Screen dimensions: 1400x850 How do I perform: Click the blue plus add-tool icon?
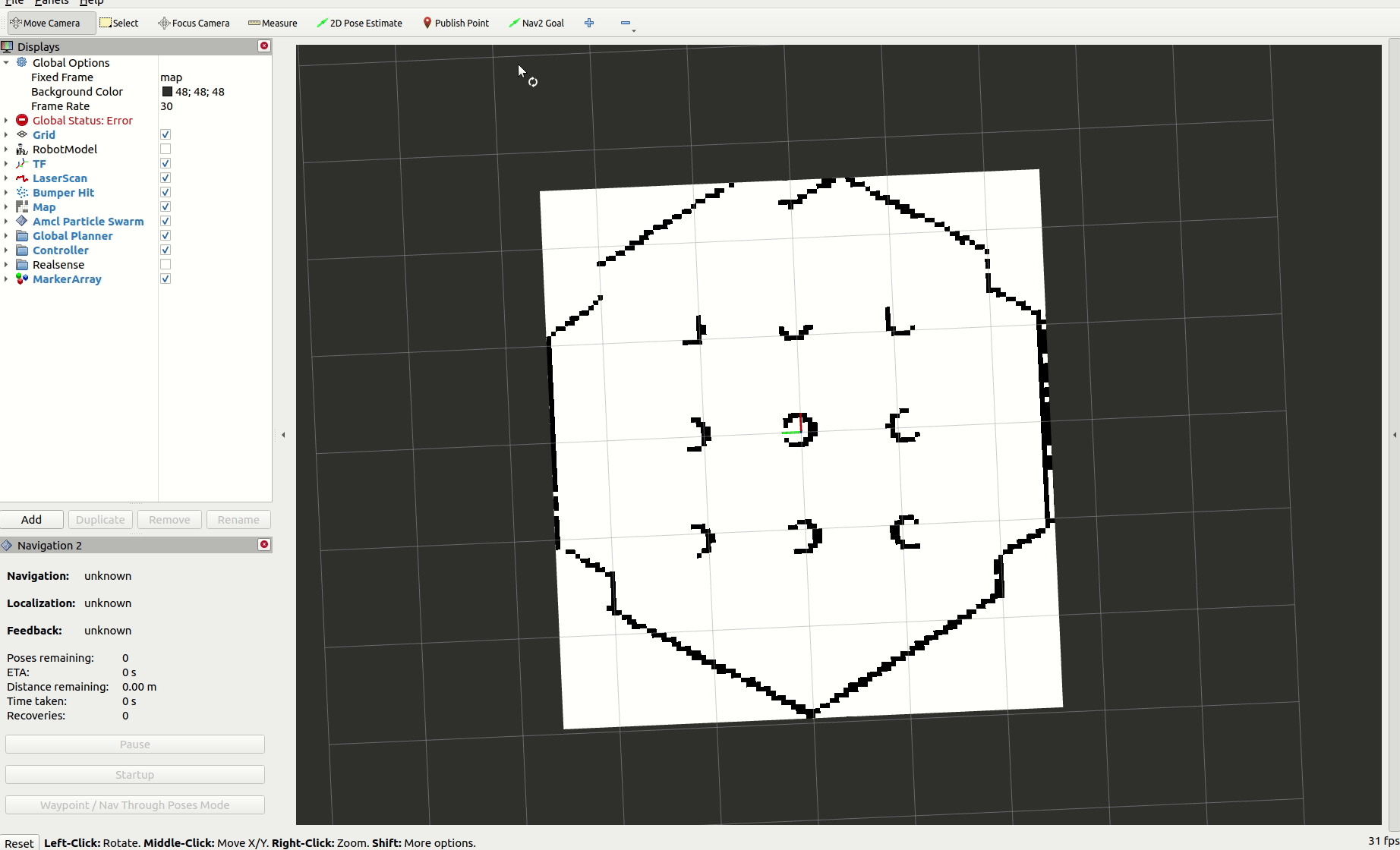tap(589, 23)
